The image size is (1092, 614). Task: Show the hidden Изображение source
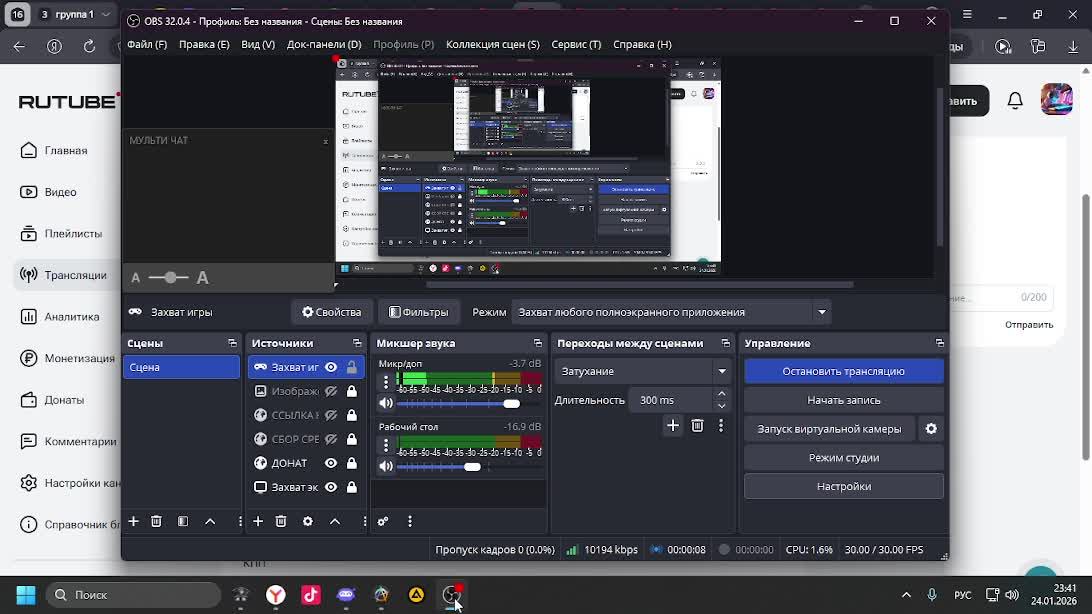(x=331, y=391)
